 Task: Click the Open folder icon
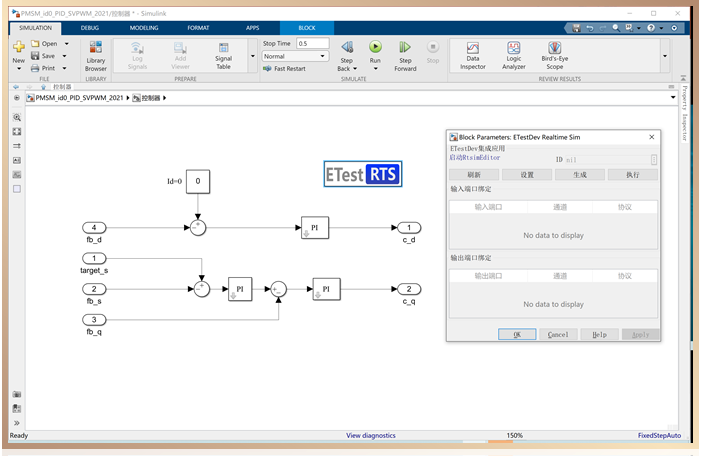pyautogui.click(x=35, y=43)
